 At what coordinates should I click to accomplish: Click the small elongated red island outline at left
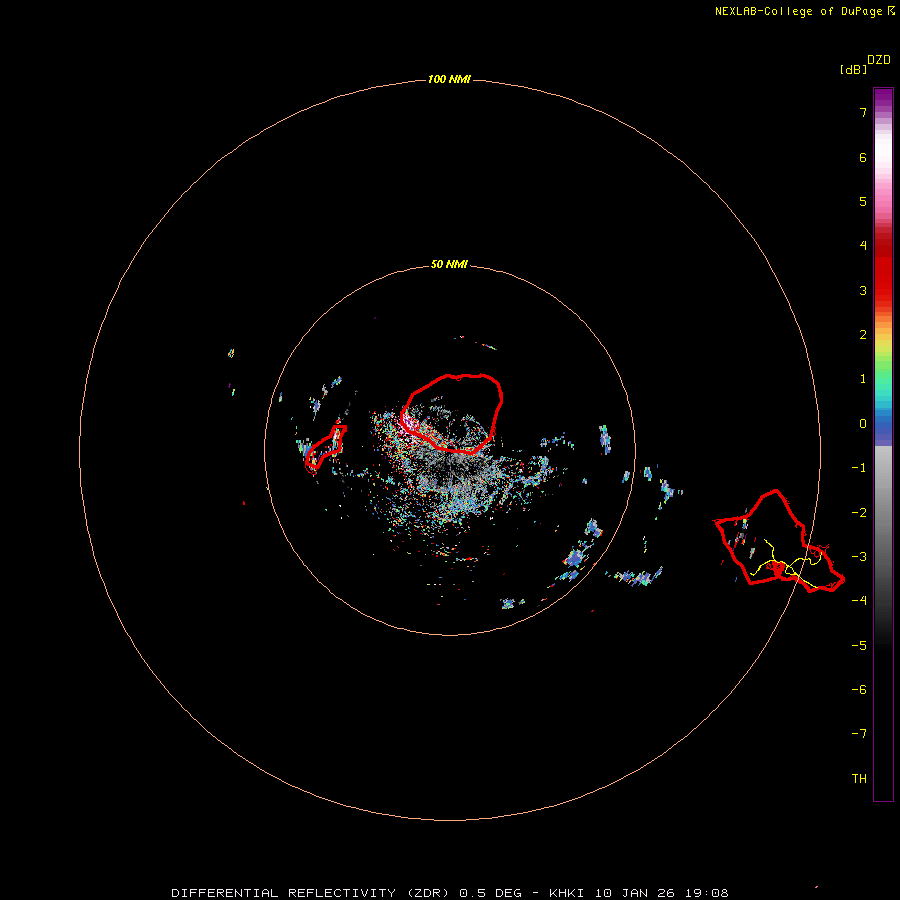tap(326, 449)
